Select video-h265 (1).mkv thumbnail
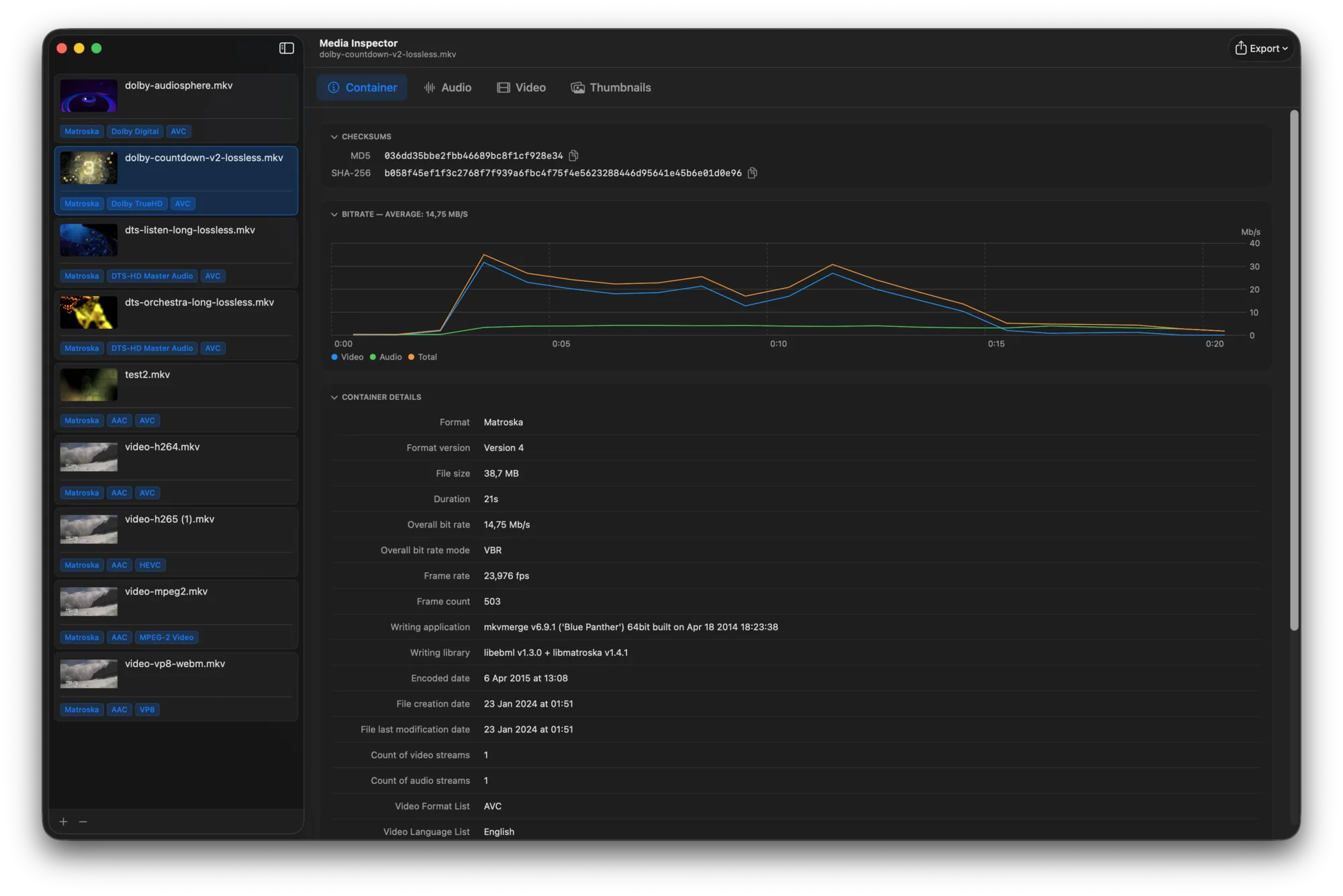1343x896 pixels. 89,530
